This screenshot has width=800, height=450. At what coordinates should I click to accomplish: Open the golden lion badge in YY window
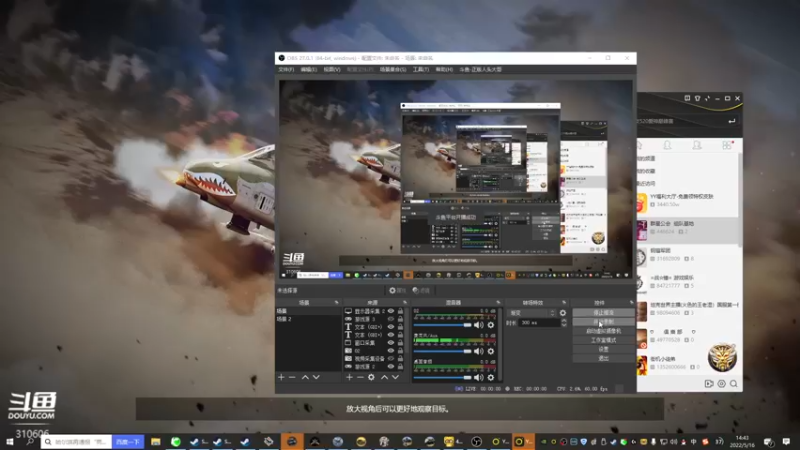pos(722,357)
